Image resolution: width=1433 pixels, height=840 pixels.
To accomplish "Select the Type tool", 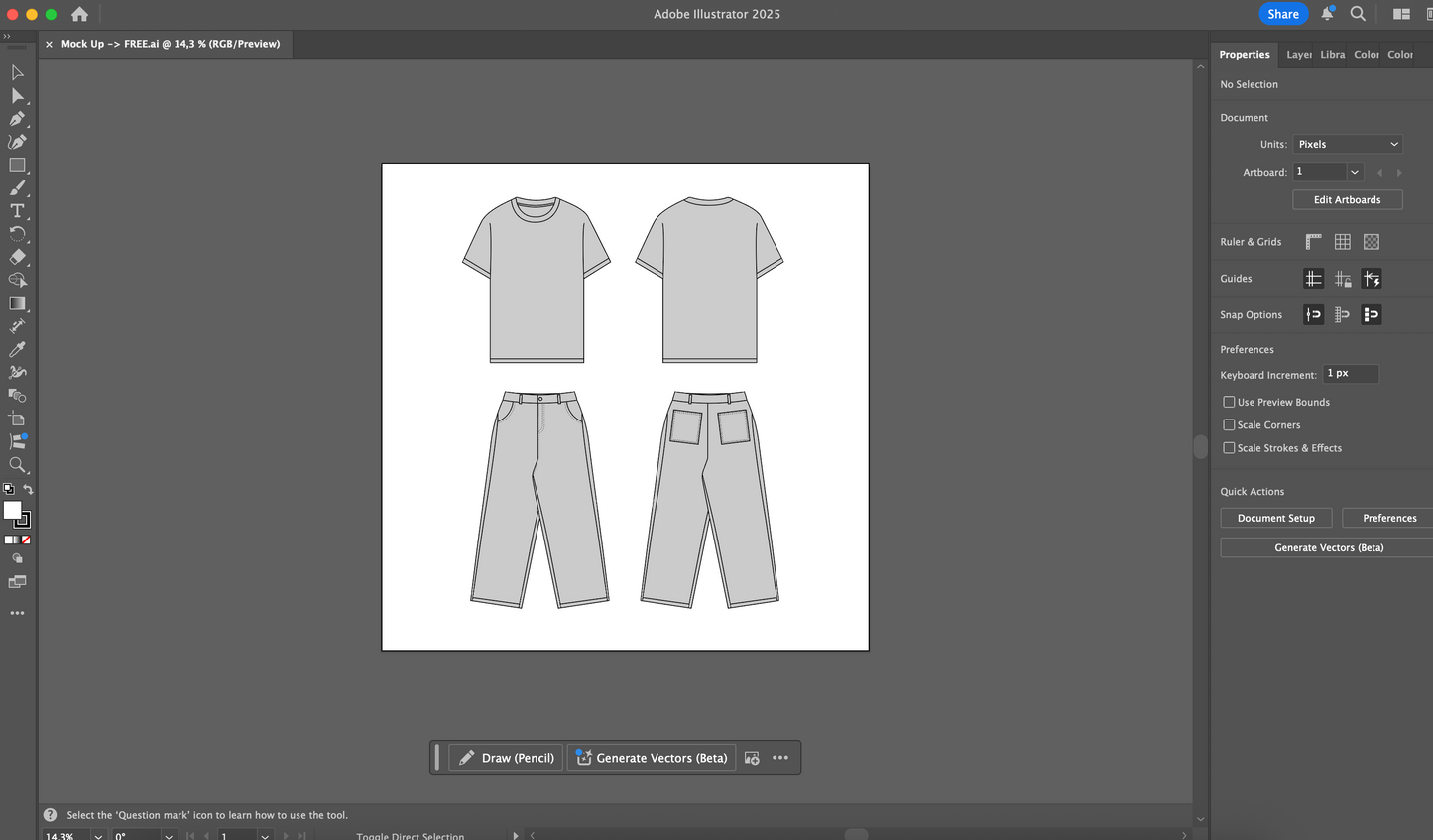I will pos(16,210).
